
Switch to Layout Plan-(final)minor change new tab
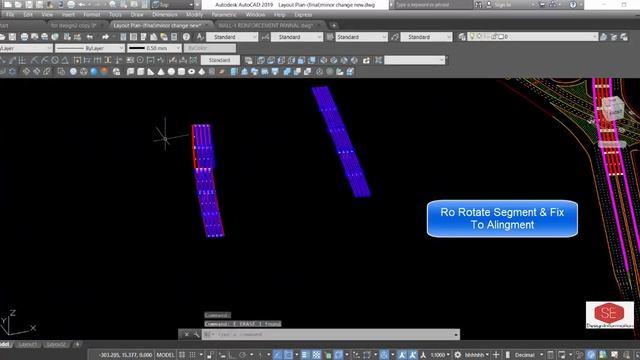157,25
